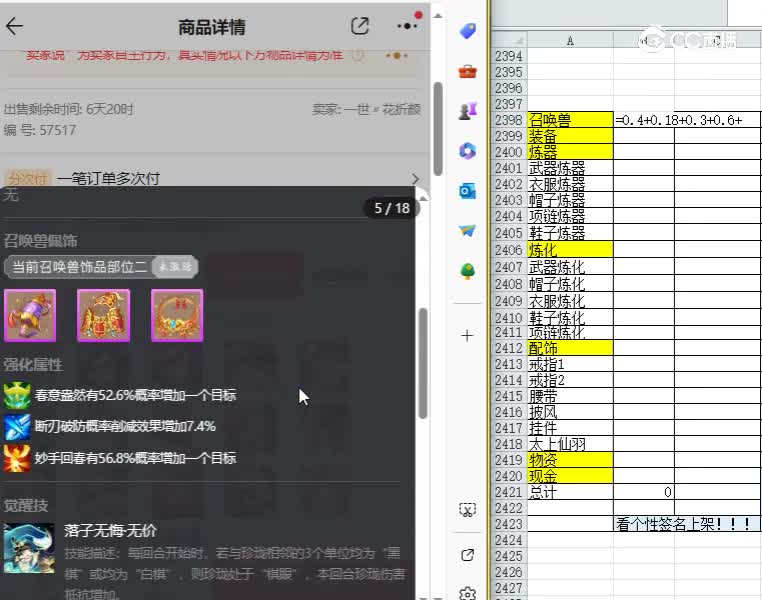Select cell 帽子炼化

(570, 284)
